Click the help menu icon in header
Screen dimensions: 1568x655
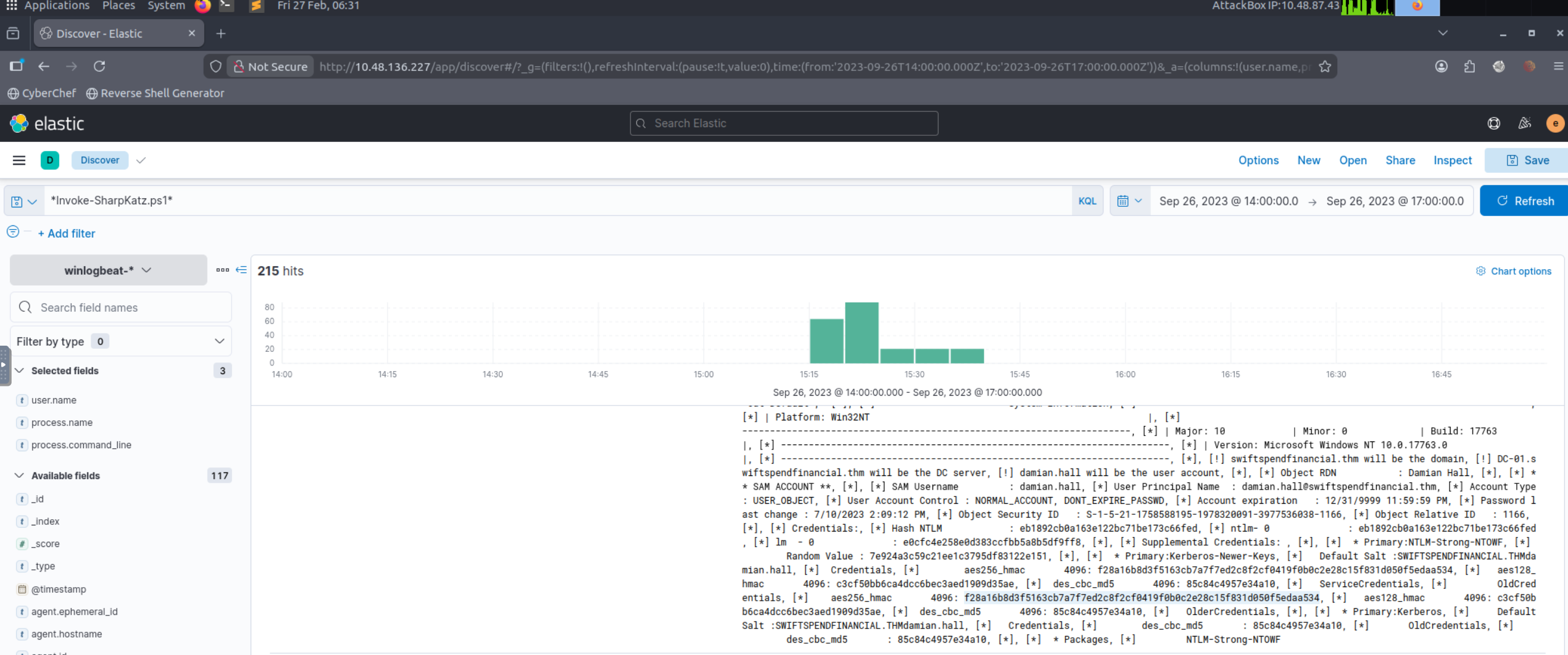[x=1493, y=123]
